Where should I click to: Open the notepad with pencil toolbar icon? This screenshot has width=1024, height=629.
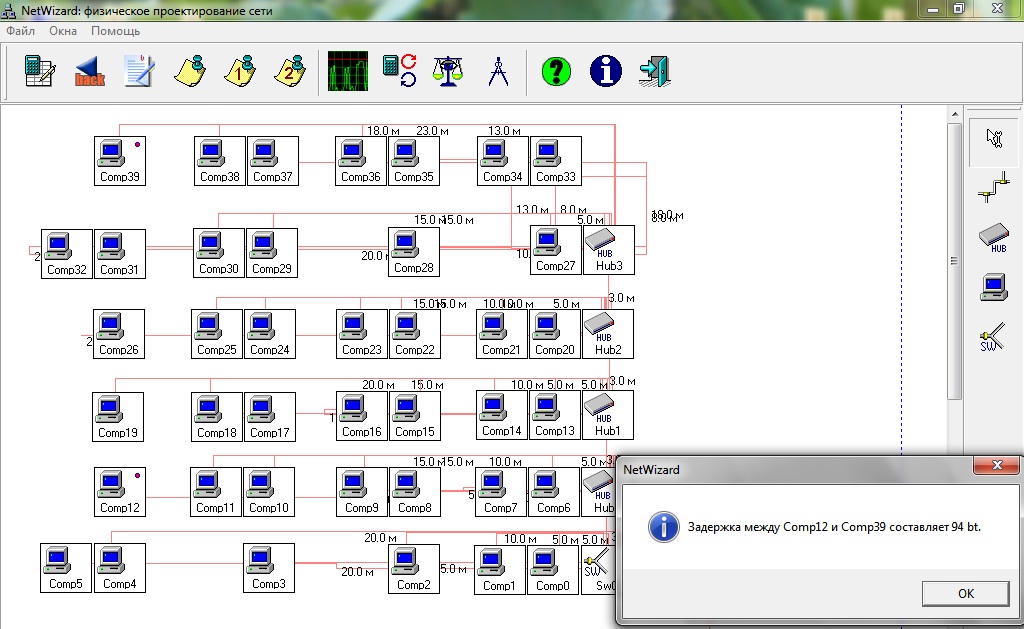click(x=140, y=71)
